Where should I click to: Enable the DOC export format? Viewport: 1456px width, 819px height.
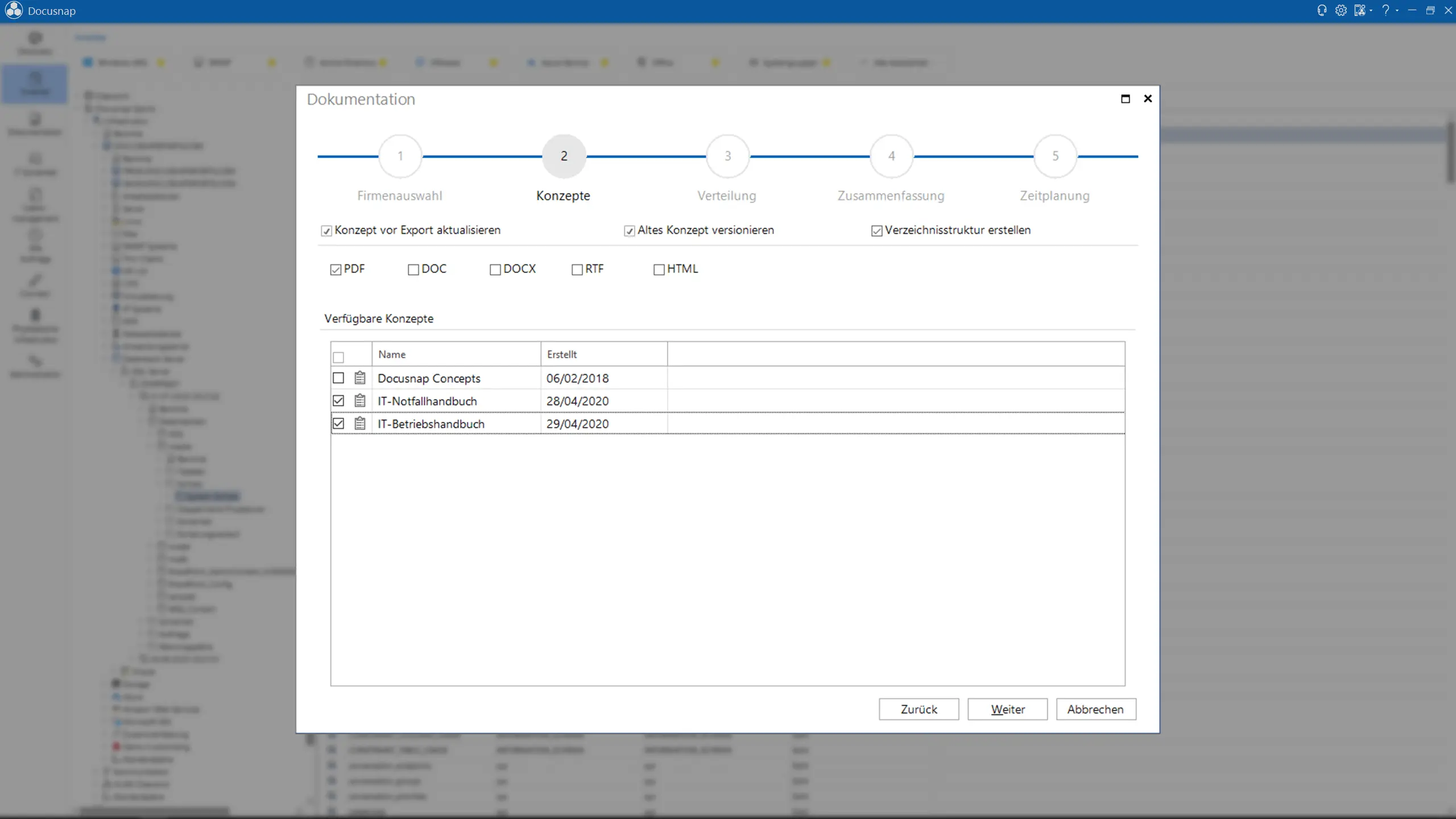pos(413,270)
